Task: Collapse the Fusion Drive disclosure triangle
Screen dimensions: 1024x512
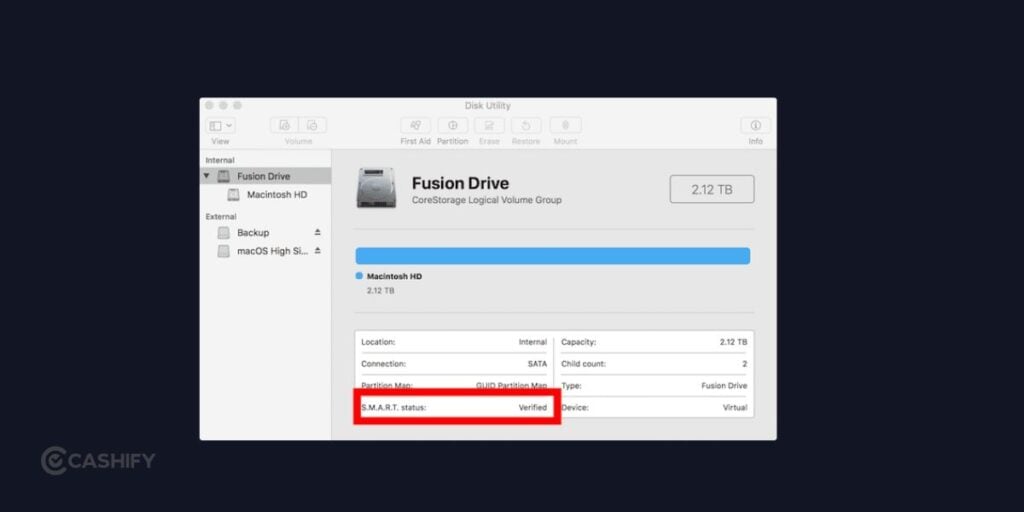Action: pyautogui.click(x=207, y=176)
